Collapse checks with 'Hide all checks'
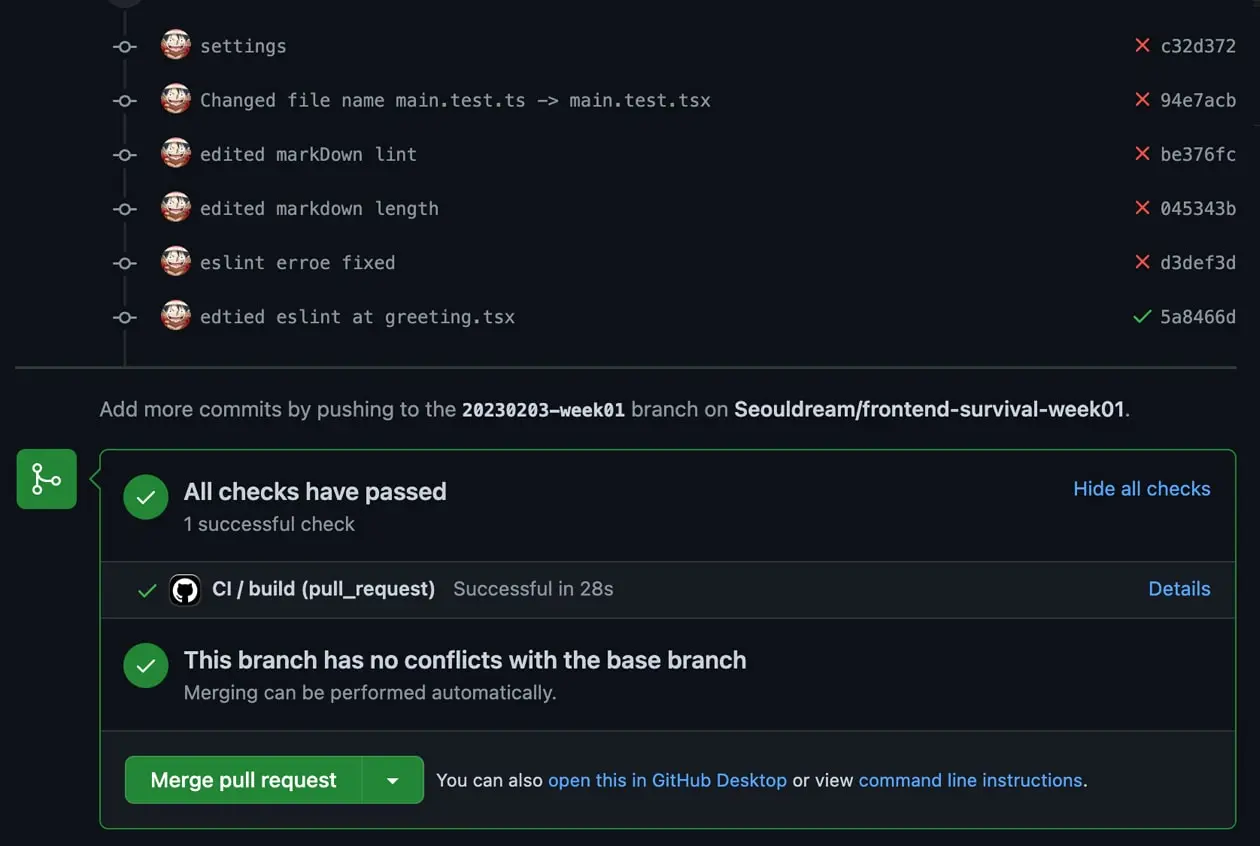Screen dimensions: 1260x846 tap(1142, 489)
